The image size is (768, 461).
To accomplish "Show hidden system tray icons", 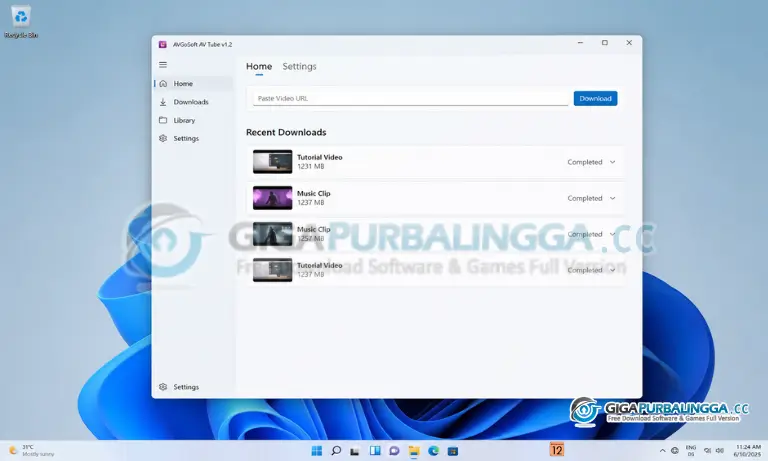I will pyautogui.click(x=662, y=451).
